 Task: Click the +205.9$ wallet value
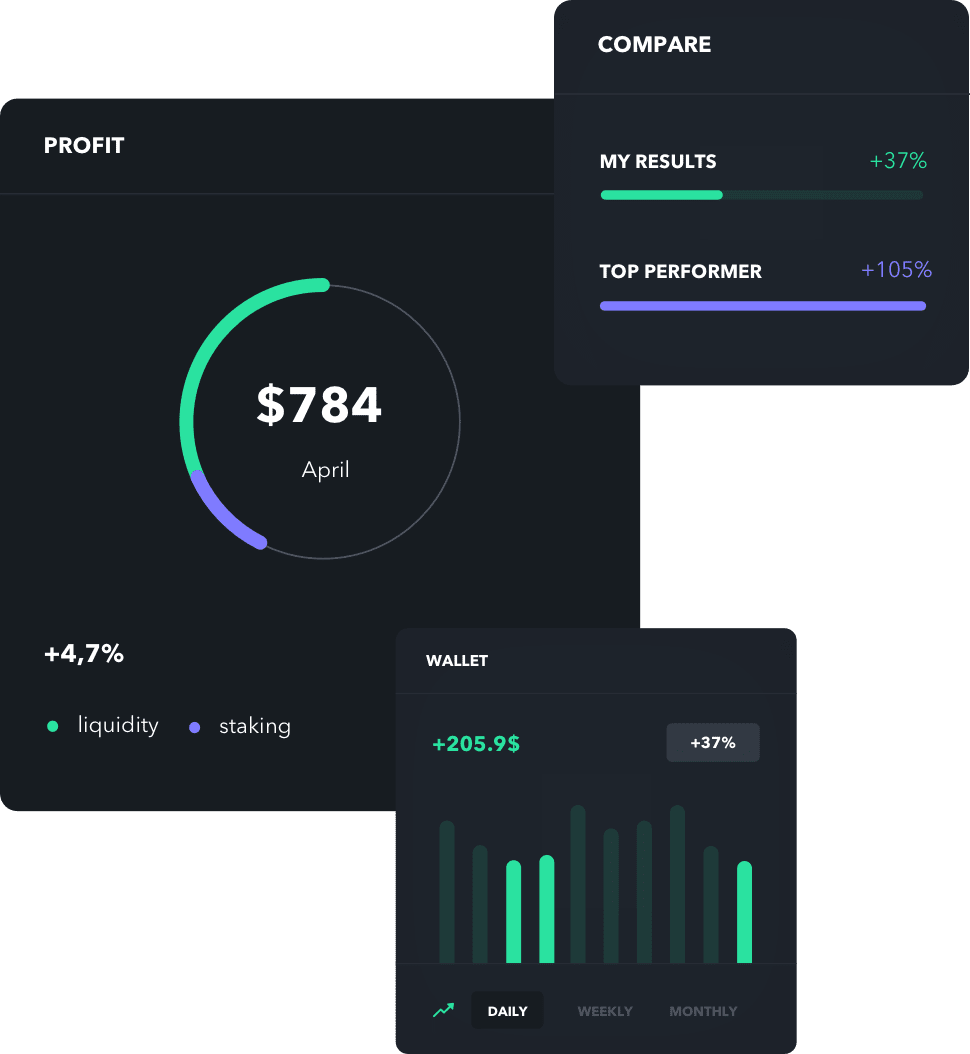(x=475, y=744)
